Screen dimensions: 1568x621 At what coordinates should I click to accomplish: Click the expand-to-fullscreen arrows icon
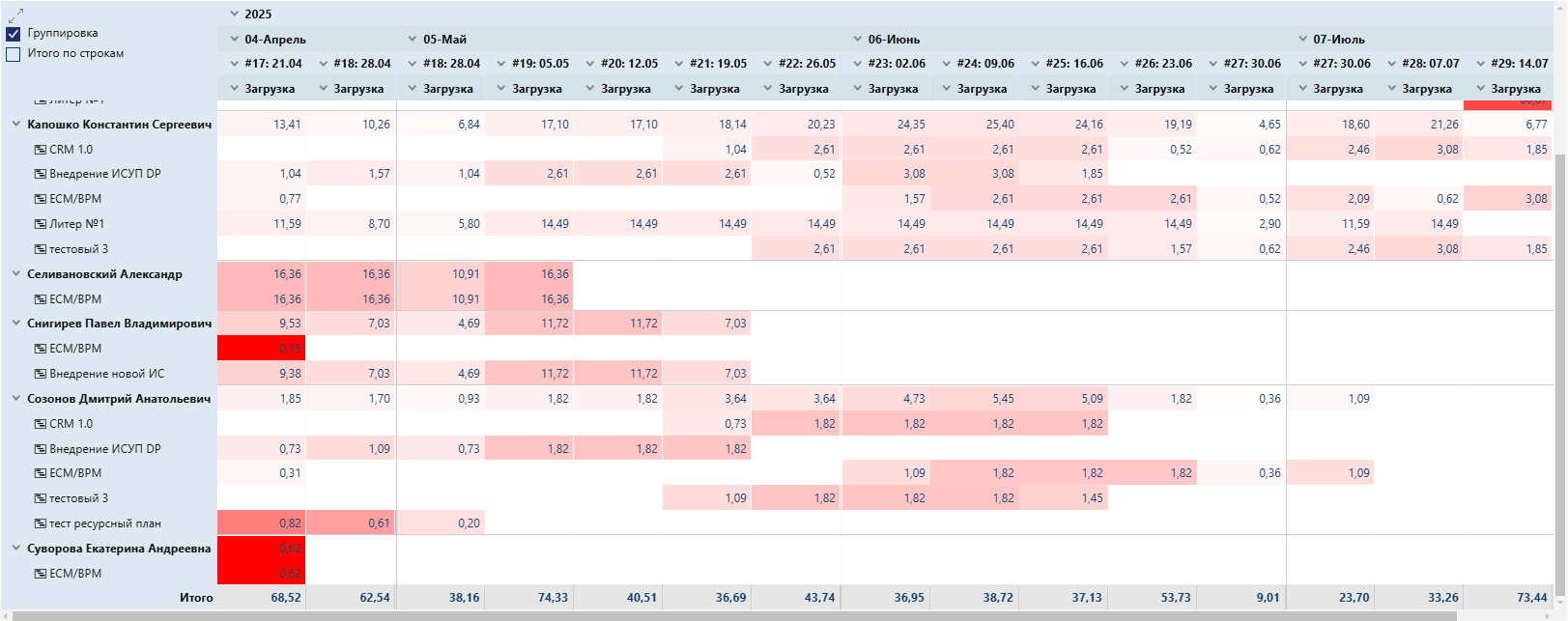(15, 14)
